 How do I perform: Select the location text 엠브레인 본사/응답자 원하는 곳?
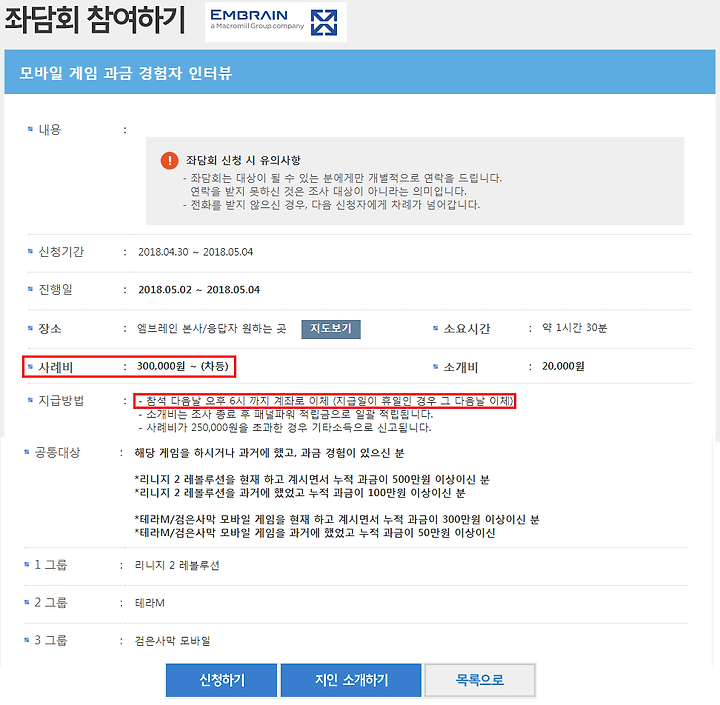tap(212, 328)
